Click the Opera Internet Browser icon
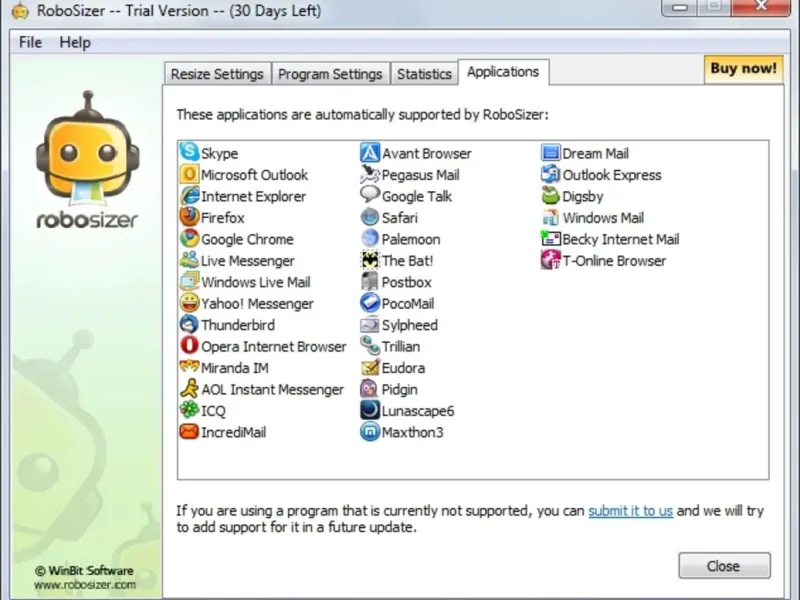Screen dimensions: 800x600 point(189,345)
